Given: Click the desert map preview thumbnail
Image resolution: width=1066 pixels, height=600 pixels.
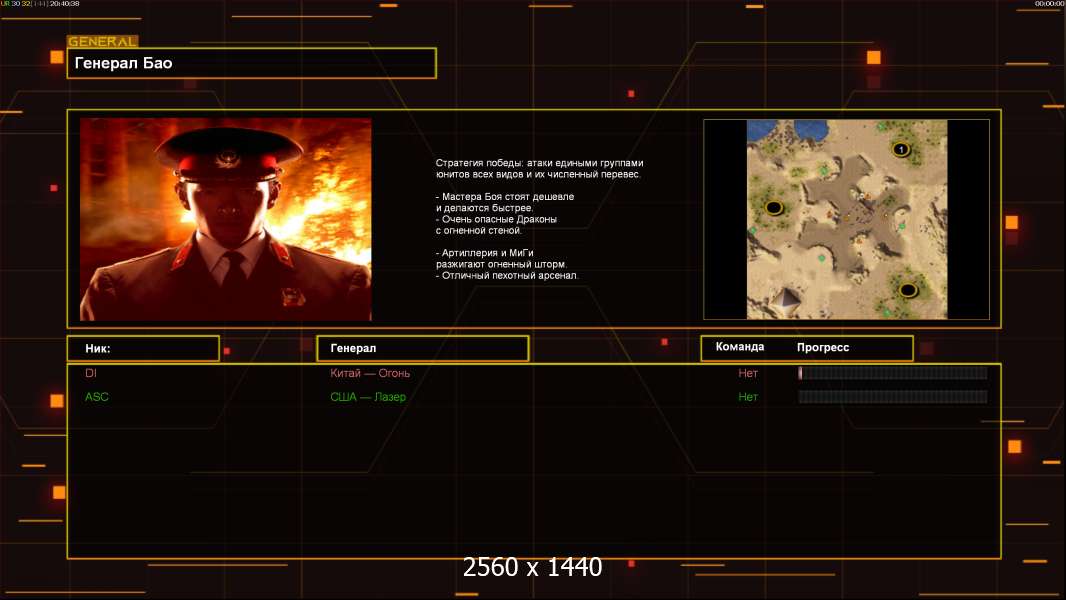Looking at the screenshot, I should coord(846,219).
